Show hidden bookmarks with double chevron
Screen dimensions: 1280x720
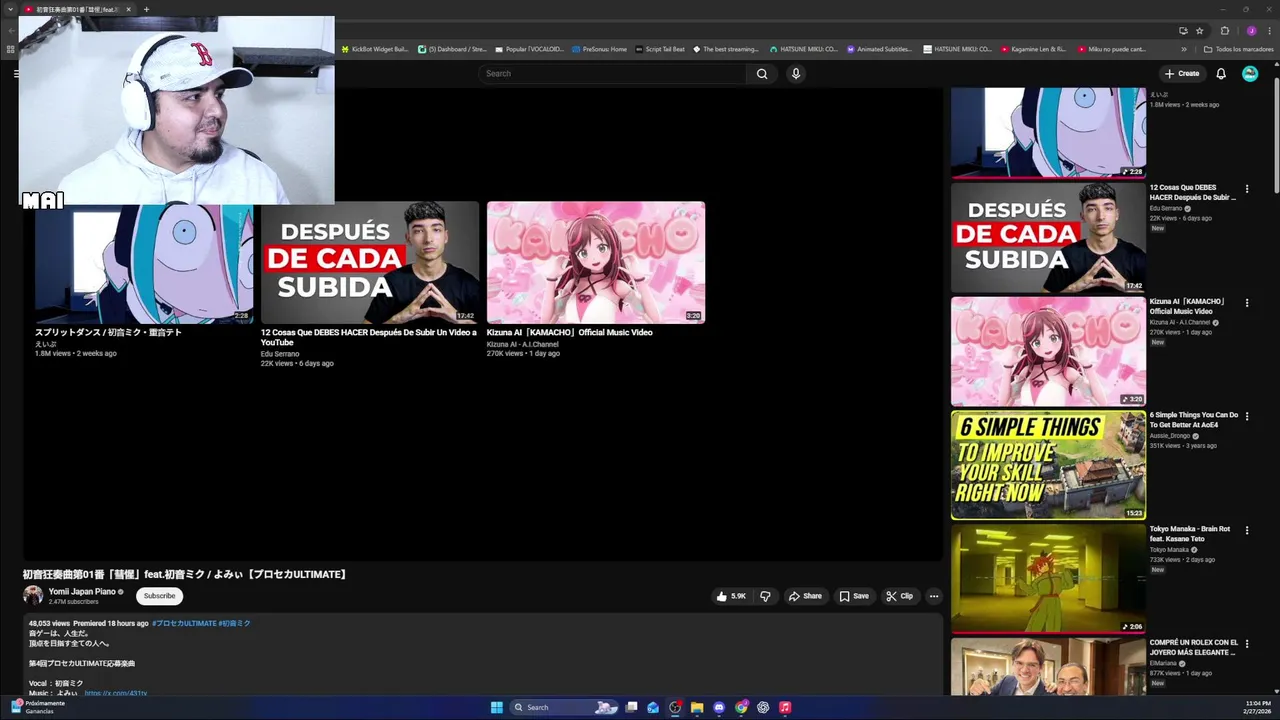click(1184, 49)
